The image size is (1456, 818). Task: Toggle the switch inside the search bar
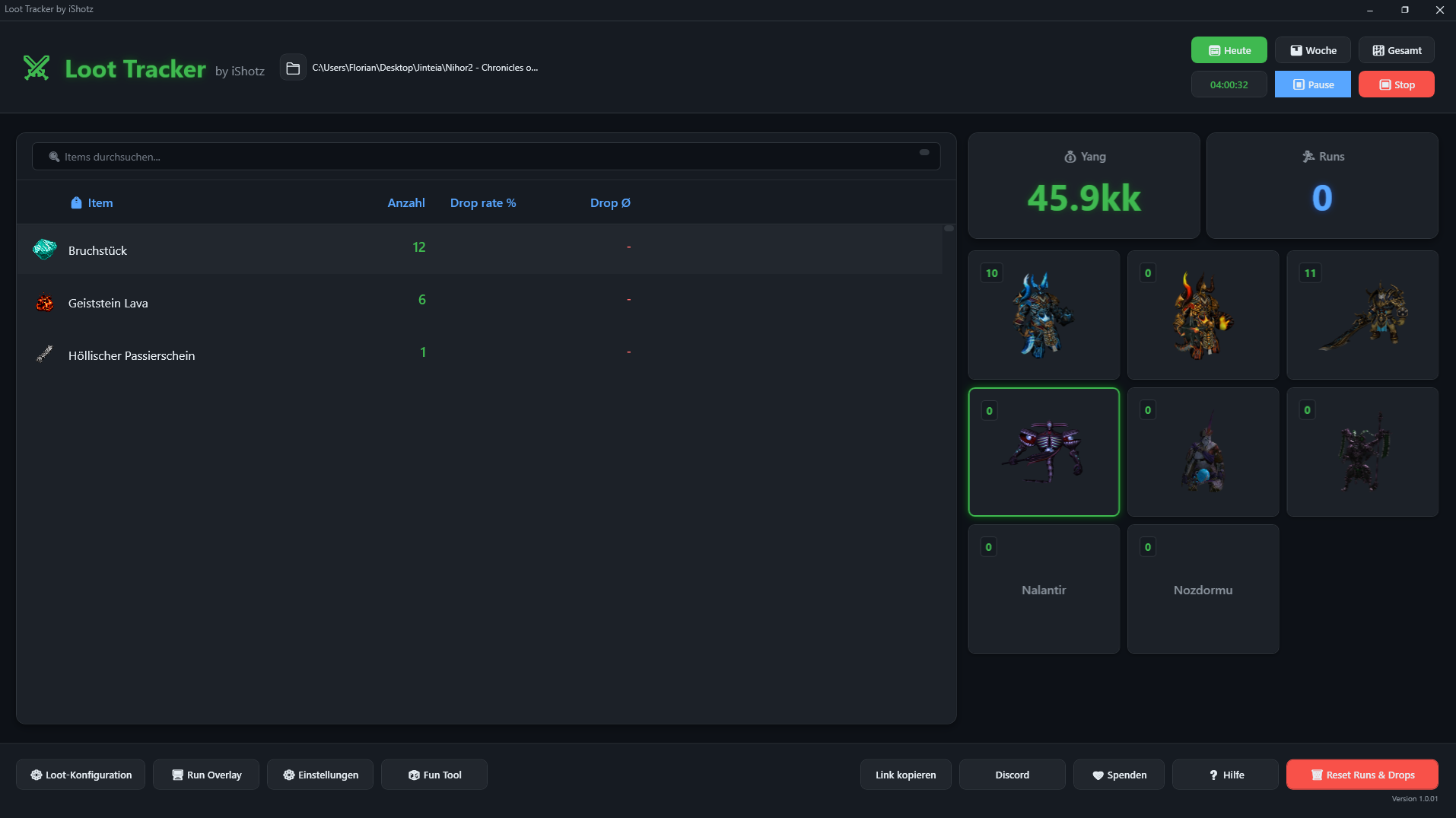tap(923, 153)
